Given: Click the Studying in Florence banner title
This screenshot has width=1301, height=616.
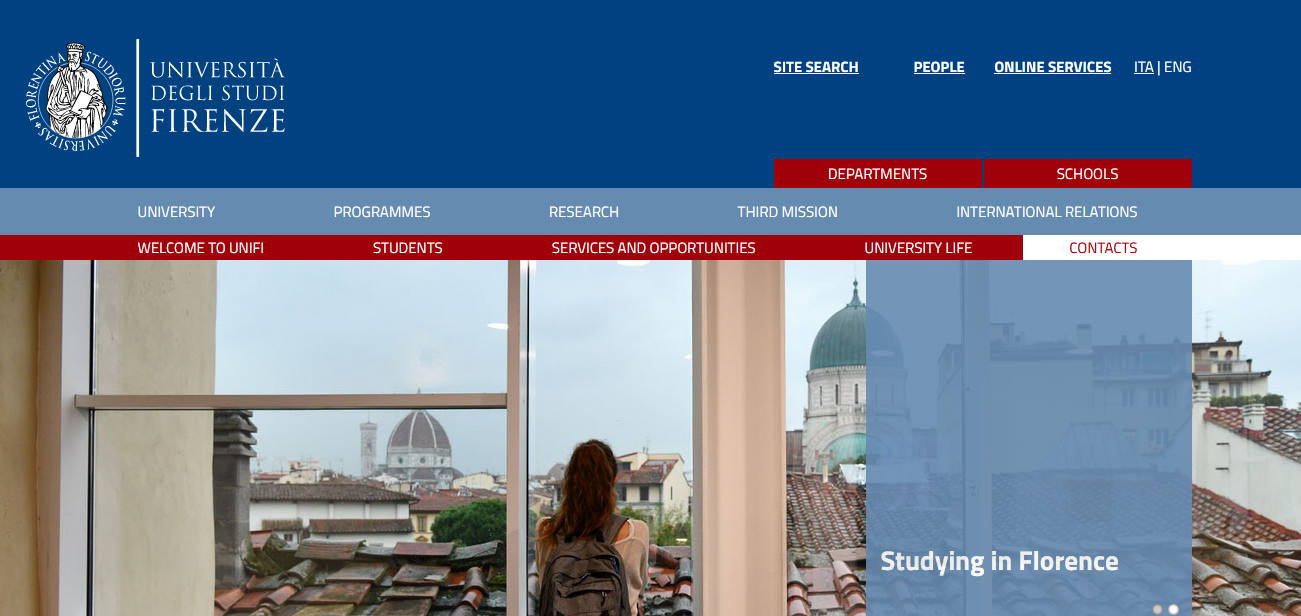Looking at the screenshot, I should [999, 561].
